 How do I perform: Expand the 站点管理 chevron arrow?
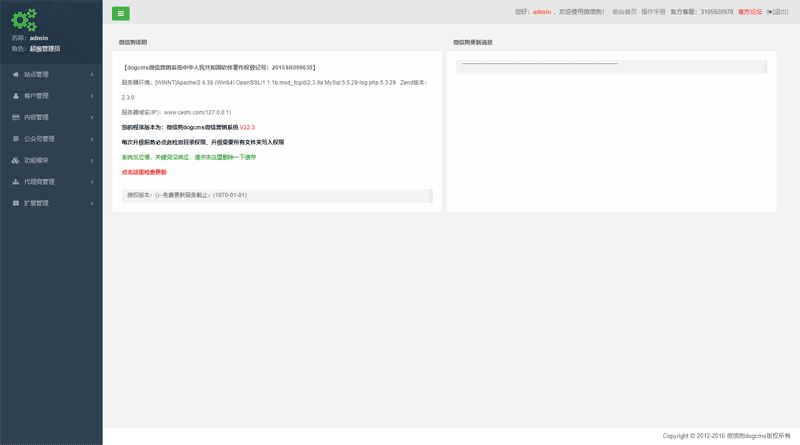pos(92,74)
